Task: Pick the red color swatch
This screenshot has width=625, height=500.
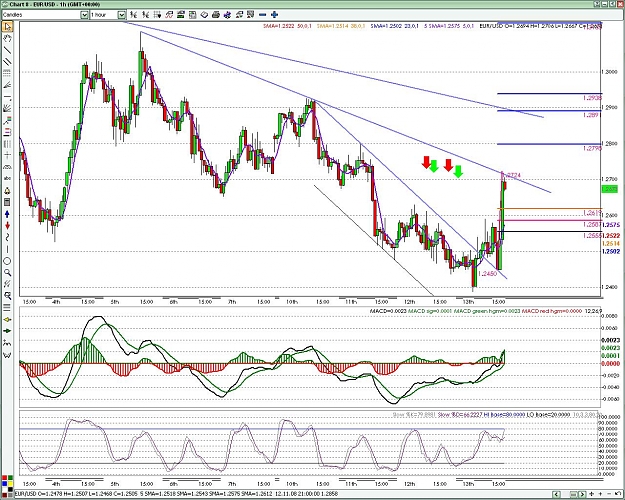Action: click(x=4, y=477)
